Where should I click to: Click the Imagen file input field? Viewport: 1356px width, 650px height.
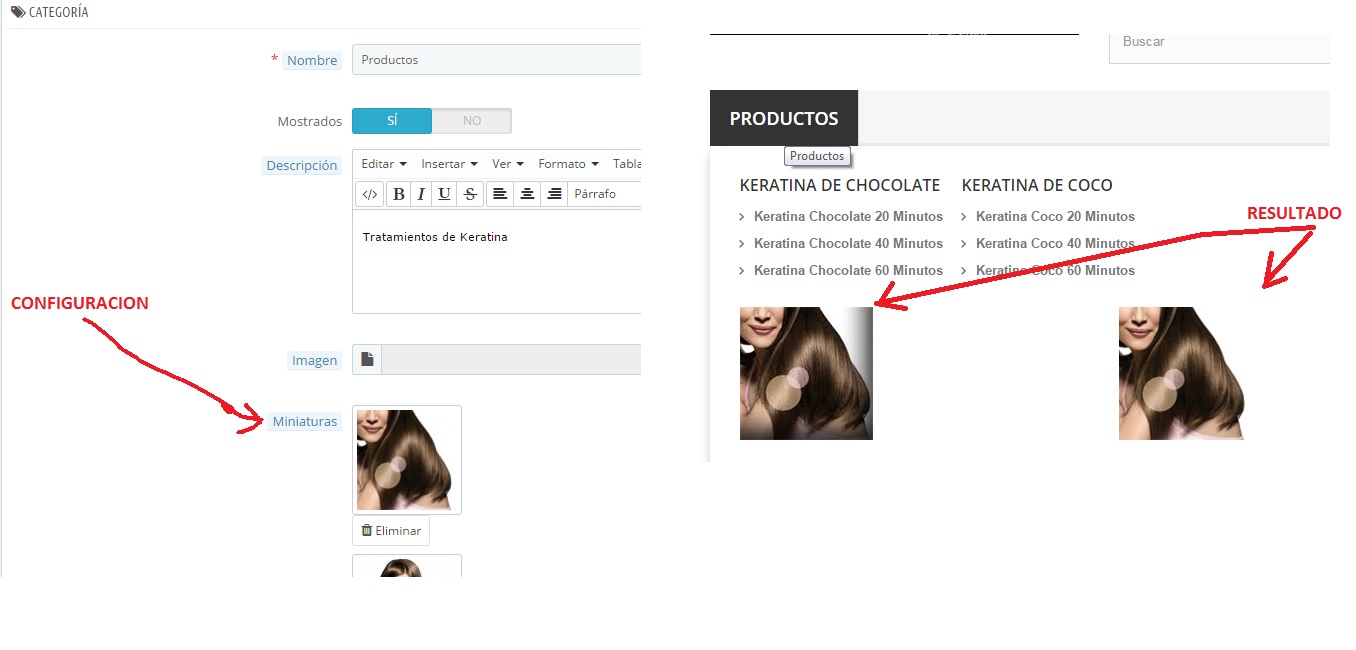coord(511,360)
